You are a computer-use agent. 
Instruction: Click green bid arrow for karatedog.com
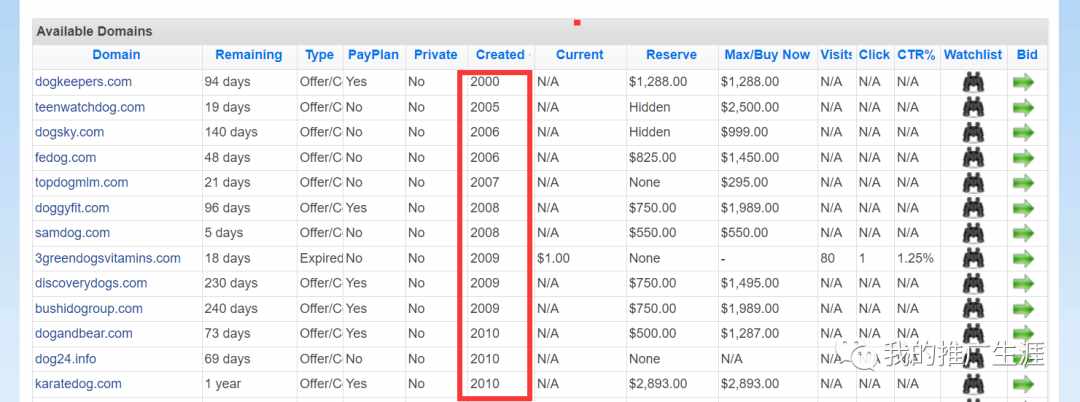coord(1024,383)
